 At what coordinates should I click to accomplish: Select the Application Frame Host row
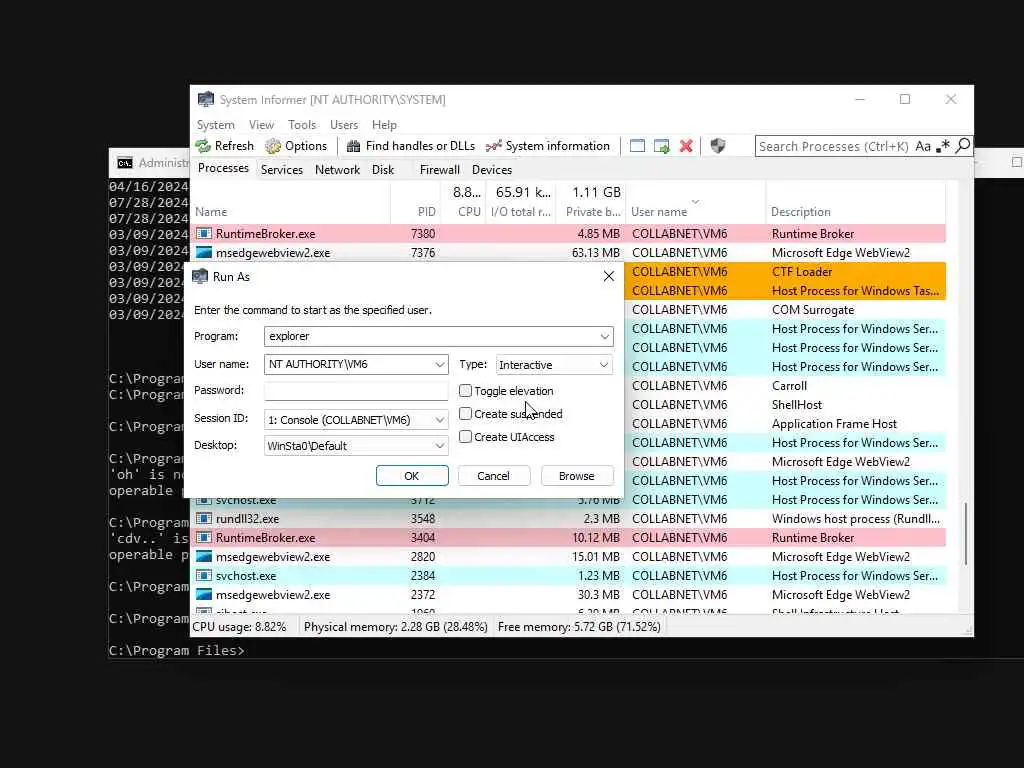coord(785,424)
